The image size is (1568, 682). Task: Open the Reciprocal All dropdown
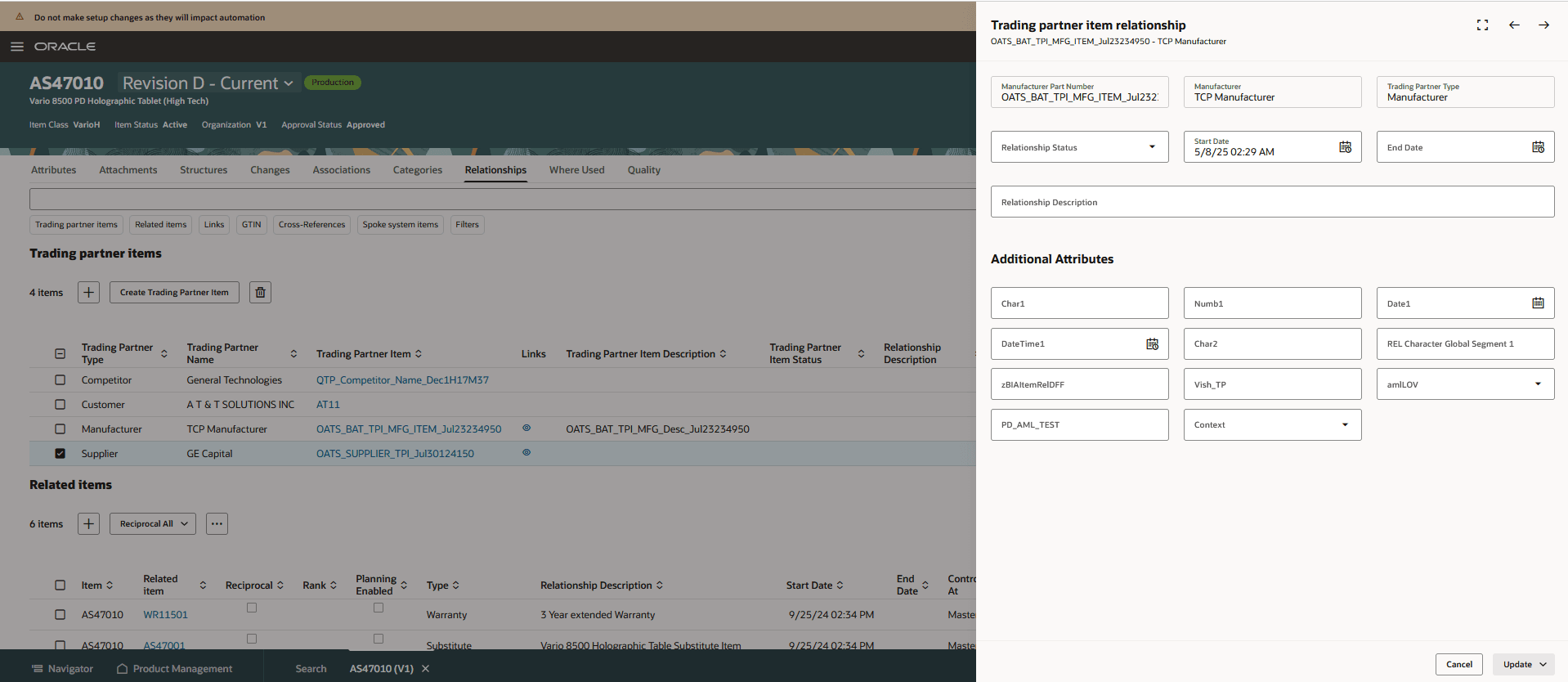pos(153,523)
